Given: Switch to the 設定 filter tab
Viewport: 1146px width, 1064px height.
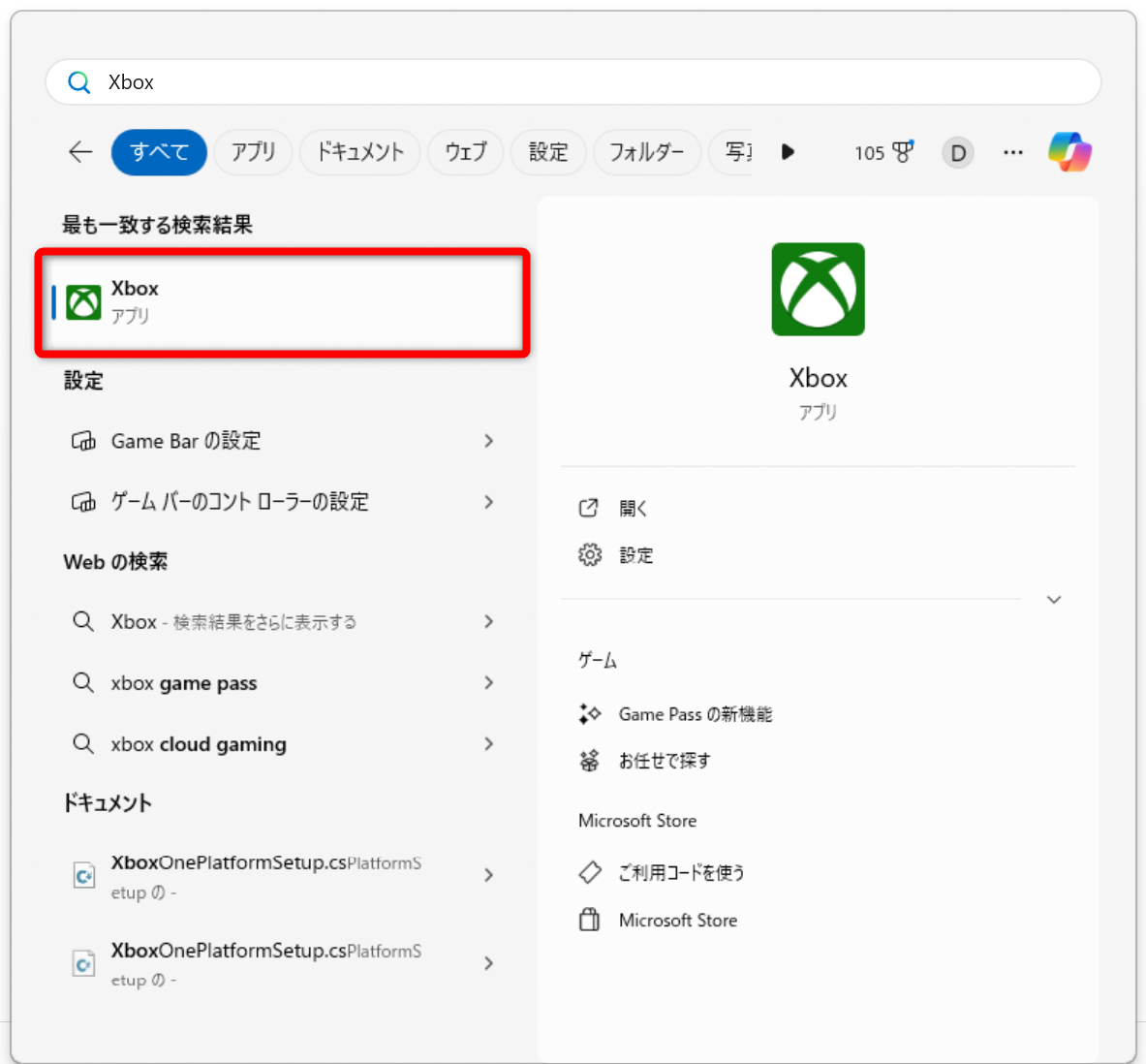Looking at the screenshot, I should pyautogui.click(x=548, y=152).
